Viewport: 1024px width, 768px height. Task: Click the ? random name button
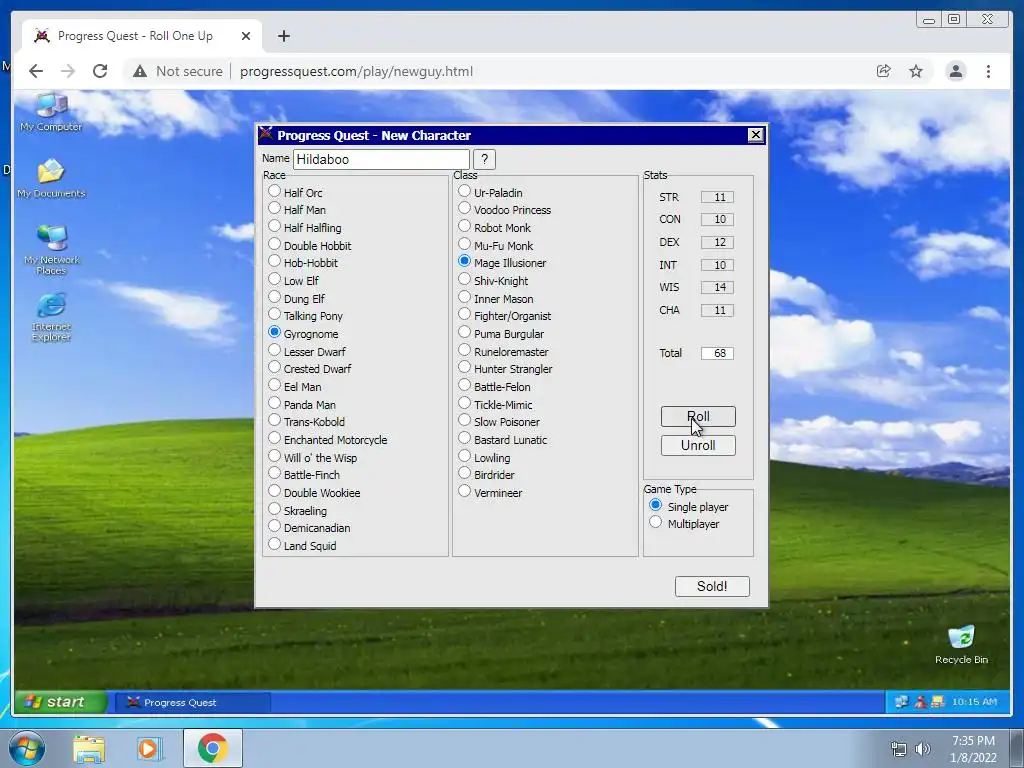[484, 159]
